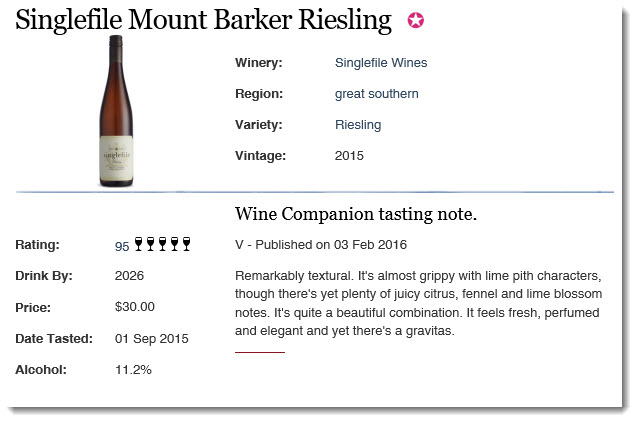The width and height of the screenshot is (637, 422).
Task: Click the wine bottle image
Action: (116, 111)
